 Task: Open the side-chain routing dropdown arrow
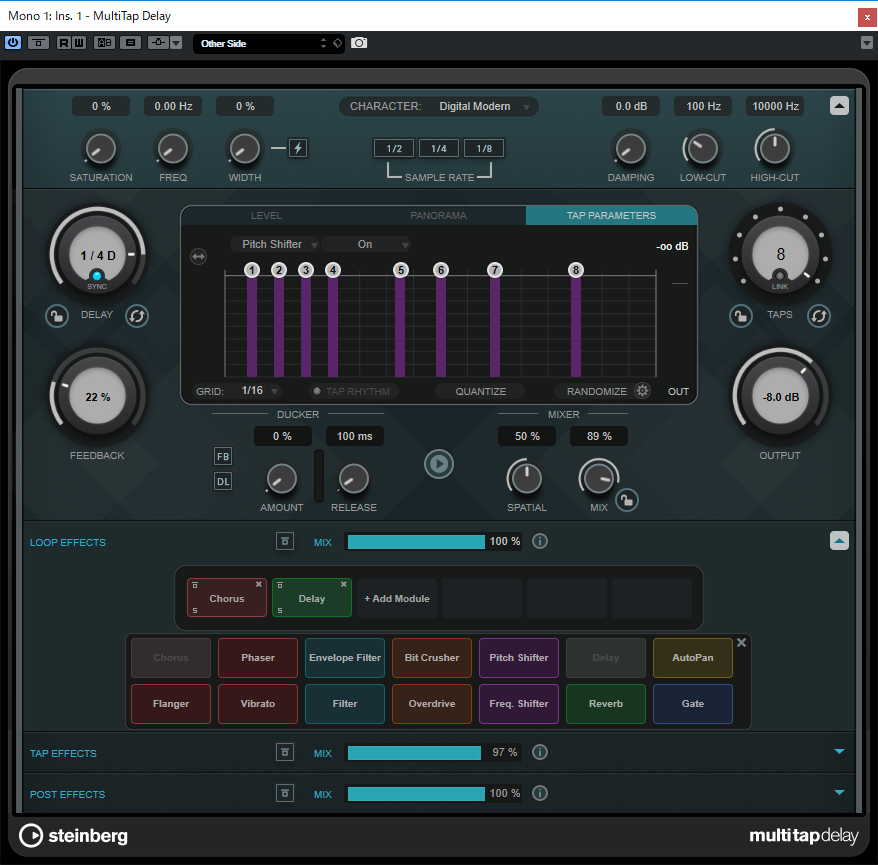(176, 43)
